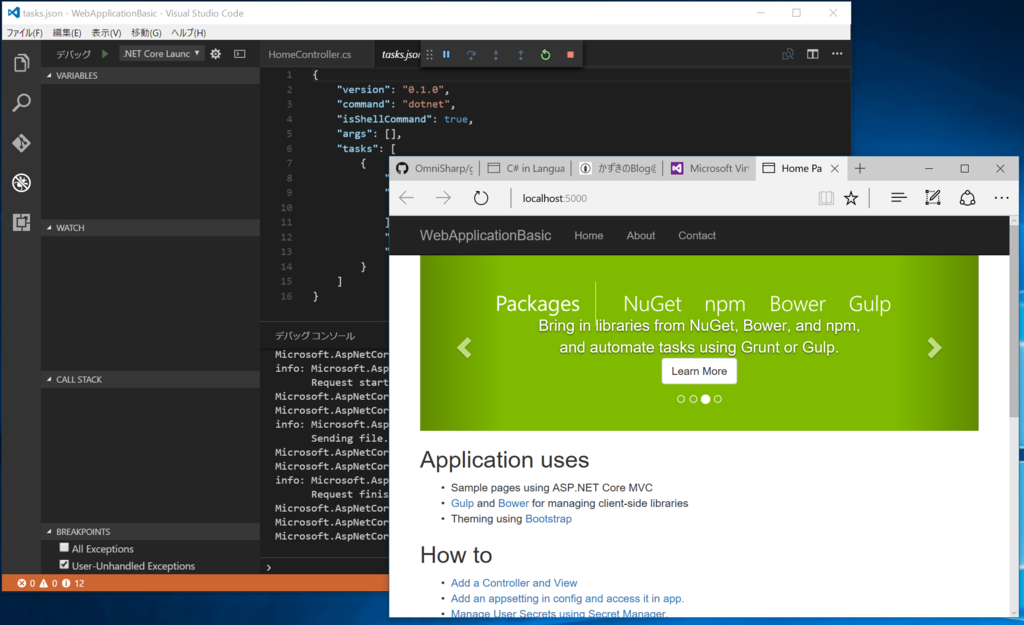Image resolution: width=1024 pixels, height=625 pixels.
Task: Click the WebApplicationBasic brand link
Action: pyautogui.click(x=485, y=236)
